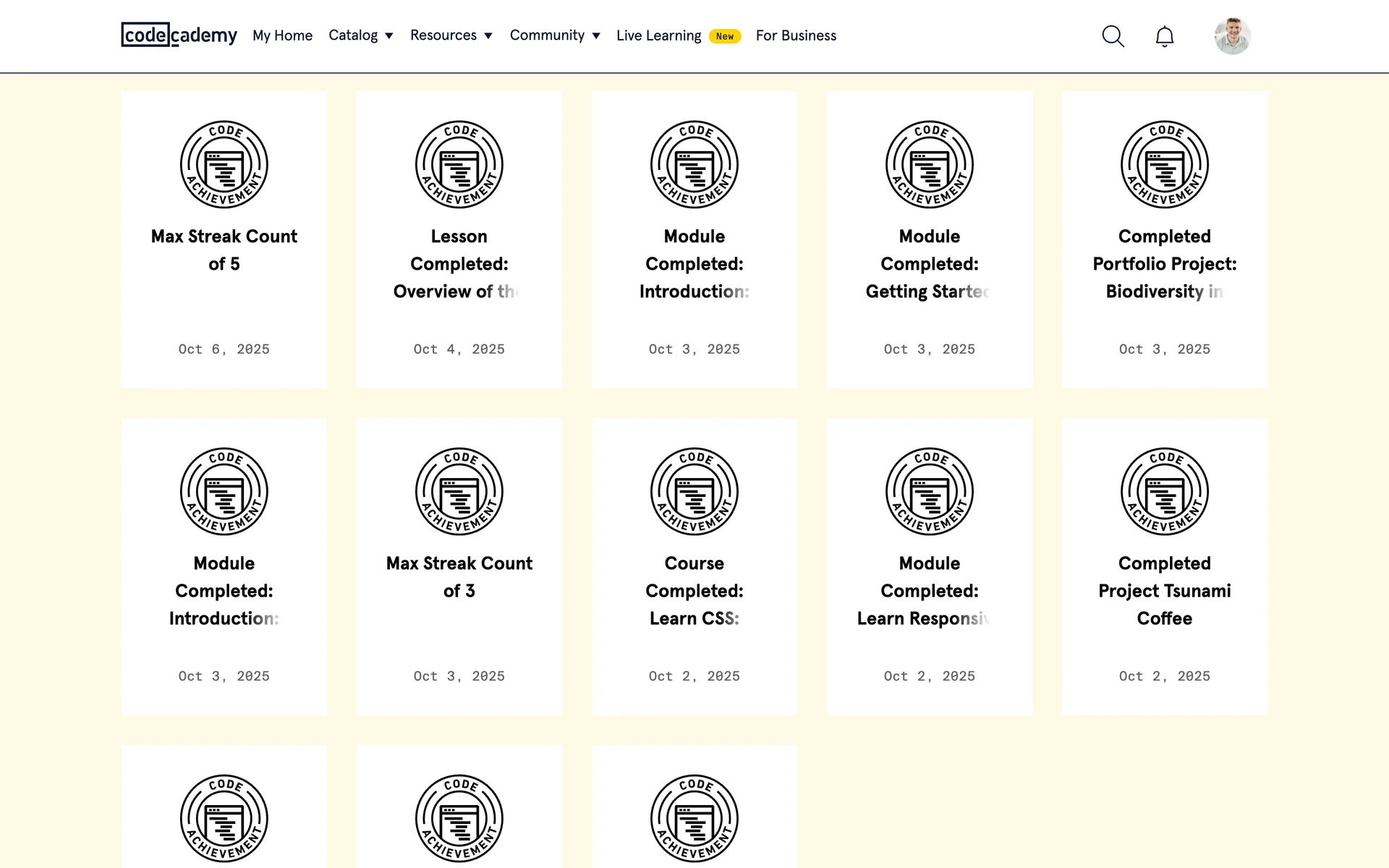Click the Getting Started module badge icon
The height and width of the screenshot is (868, 1389).
(x=929, y=165)
